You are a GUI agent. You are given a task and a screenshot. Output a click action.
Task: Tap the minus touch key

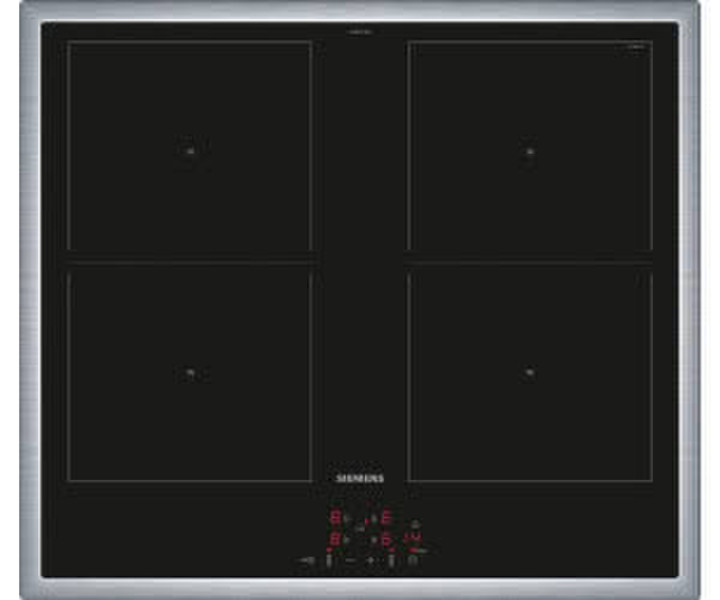point(350,560)
